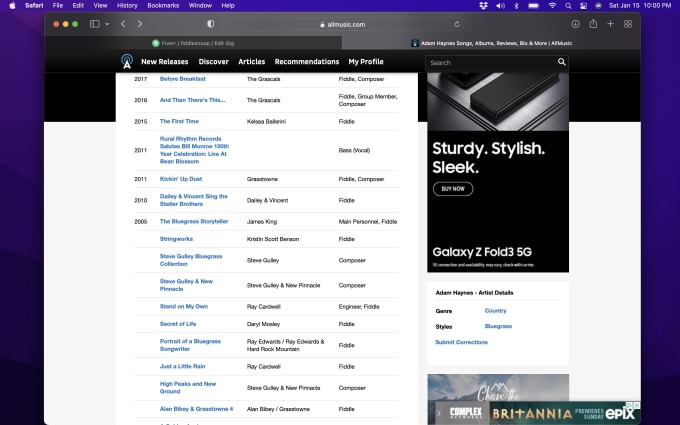This screenshot has width=680, height=425.
Task: Click the AllMusic logo icon
Action: (x=127, y=62)
